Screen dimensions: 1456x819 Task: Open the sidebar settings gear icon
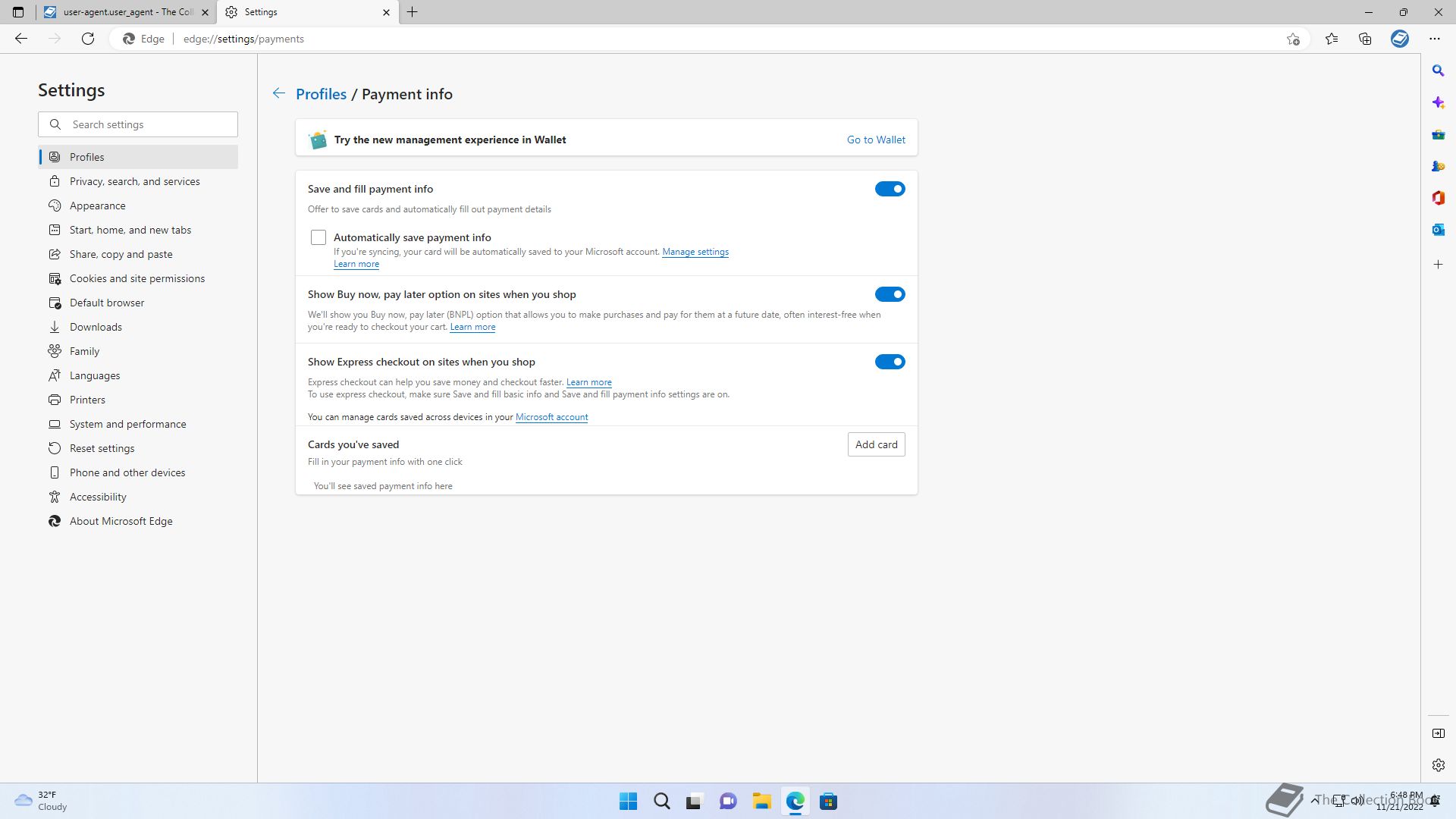tap(1438, 765)
